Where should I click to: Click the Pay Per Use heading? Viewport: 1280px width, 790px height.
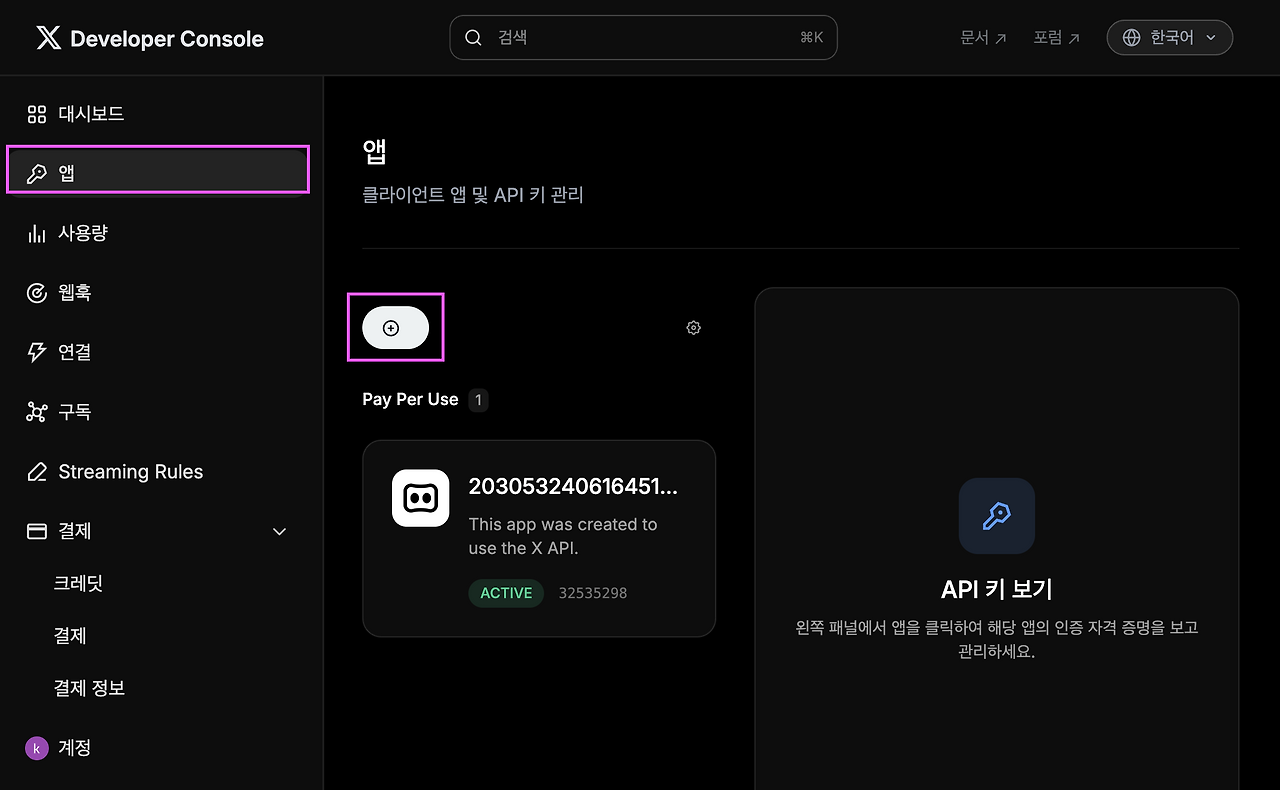pos(410,400)
